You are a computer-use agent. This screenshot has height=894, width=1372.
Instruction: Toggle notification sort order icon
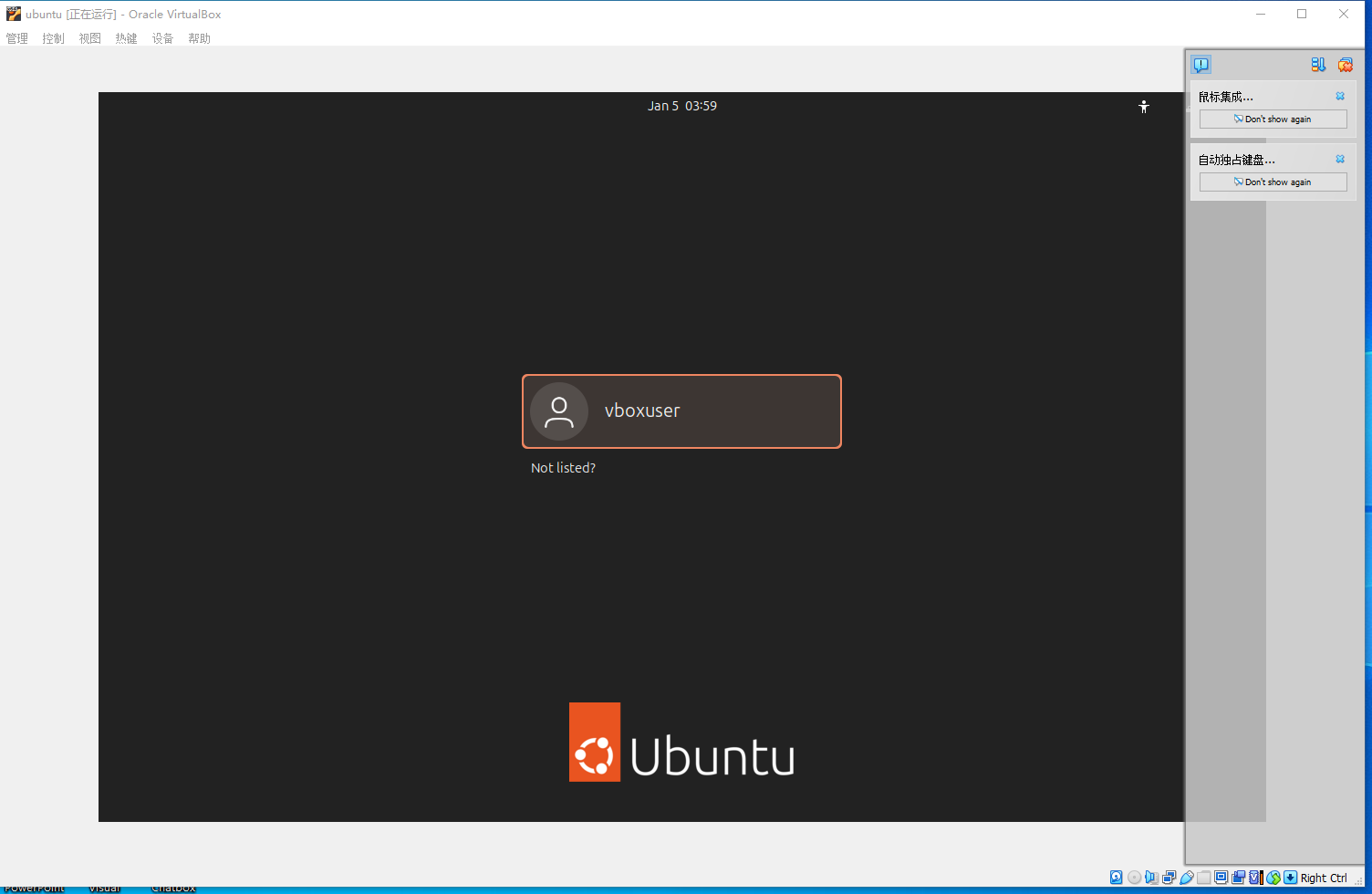[x=1318, y=65]
